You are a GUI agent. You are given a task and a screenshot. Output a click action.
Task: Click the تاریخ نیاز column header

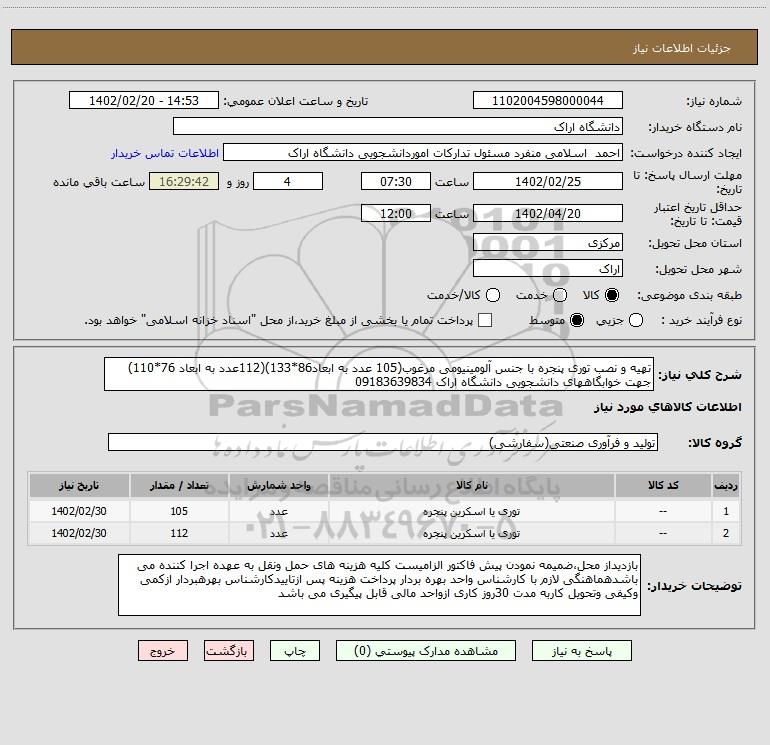79,485
